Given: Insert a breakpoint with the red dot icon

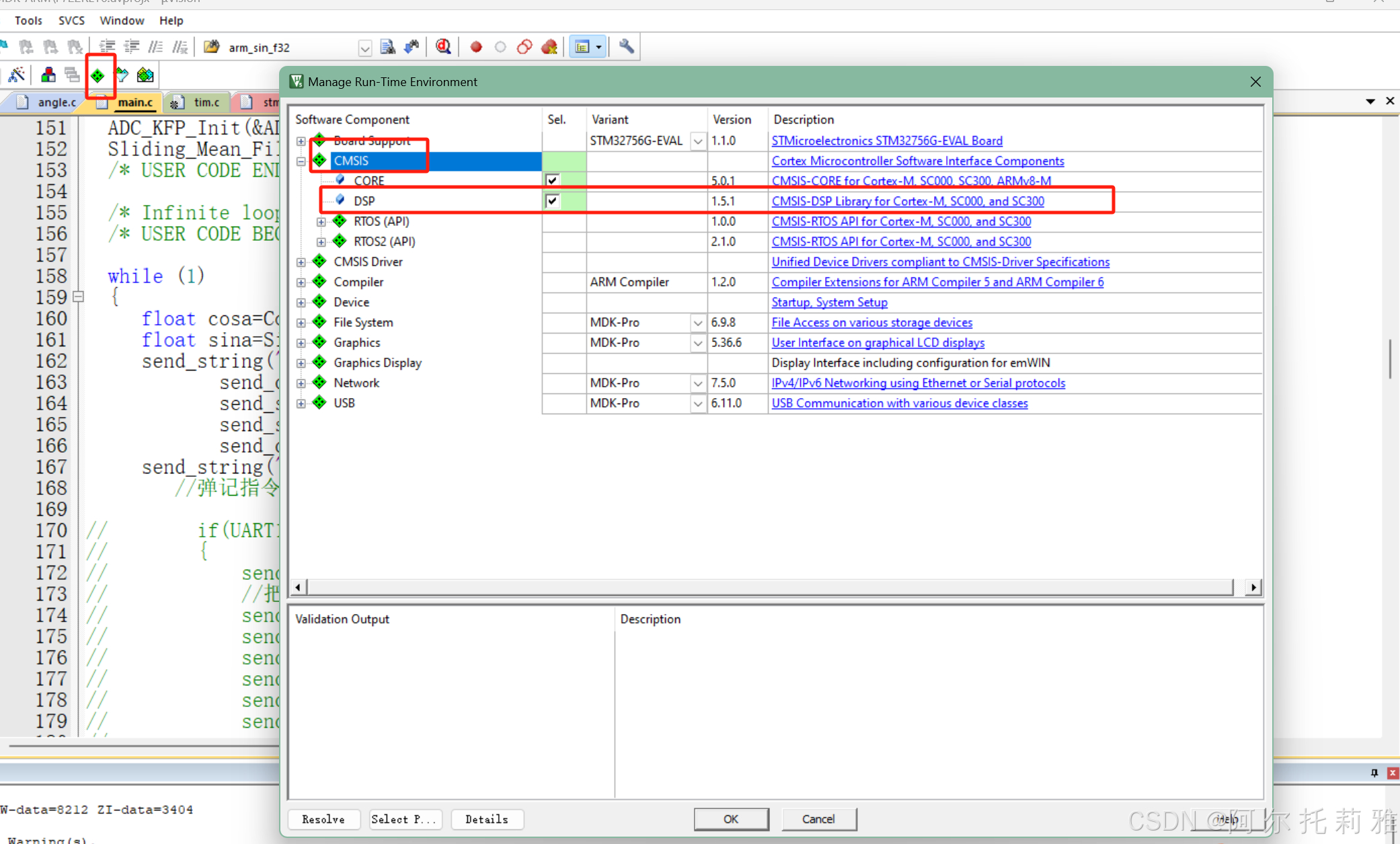Looking at the screenshot, I should 476,47.
